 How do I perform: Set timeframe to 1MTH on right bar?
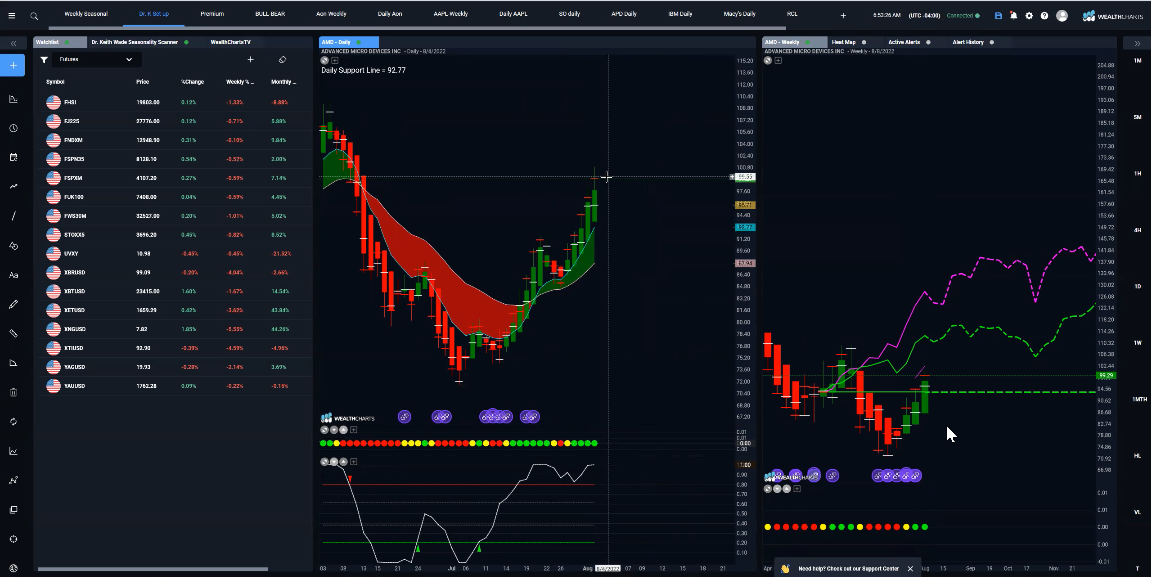[1139, 399]
